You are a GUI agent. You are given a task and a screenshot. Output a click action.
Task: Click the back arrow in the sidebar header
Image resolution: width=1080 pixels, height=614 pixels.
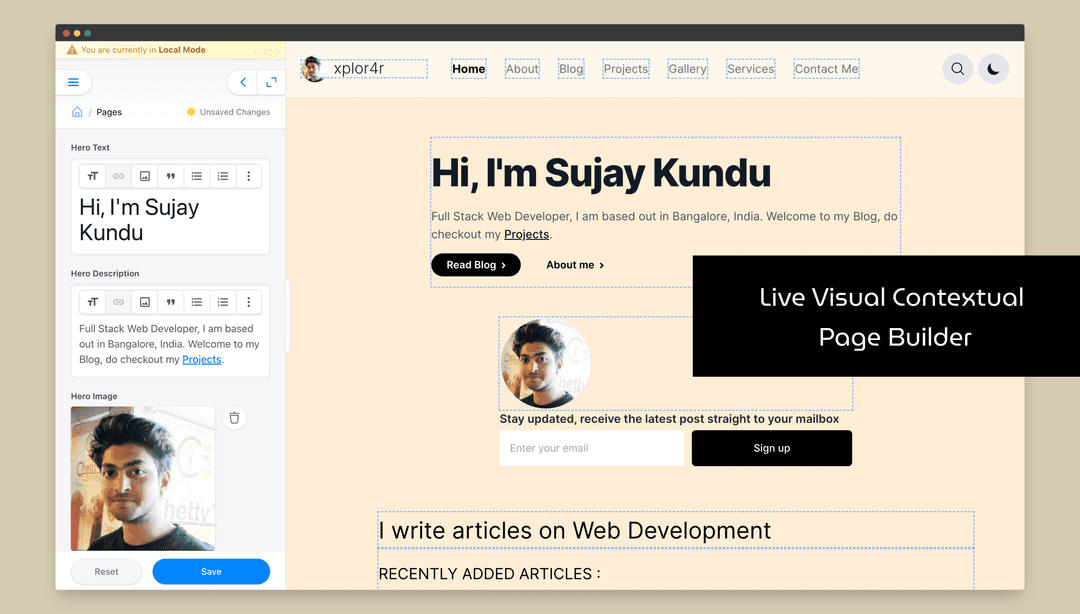tap(243, 83)
